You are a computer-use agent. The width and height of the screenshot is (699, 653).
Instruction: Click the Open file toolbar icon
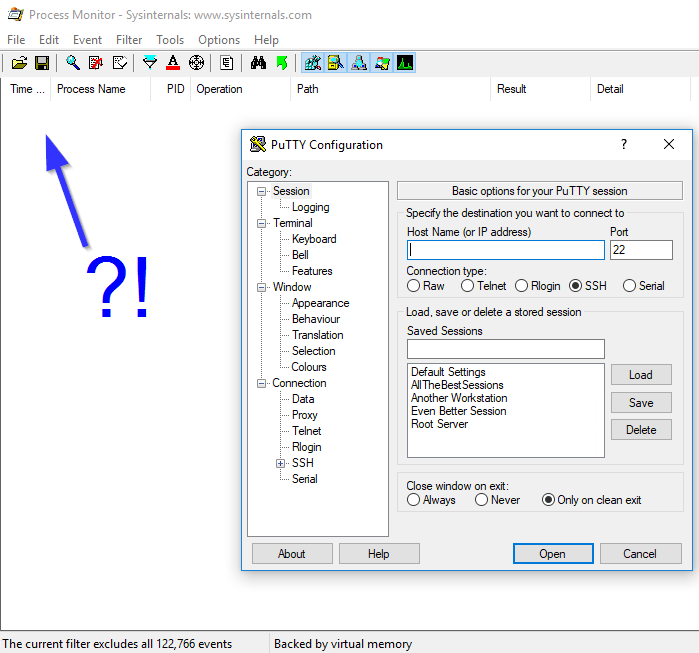pos(19,63)
